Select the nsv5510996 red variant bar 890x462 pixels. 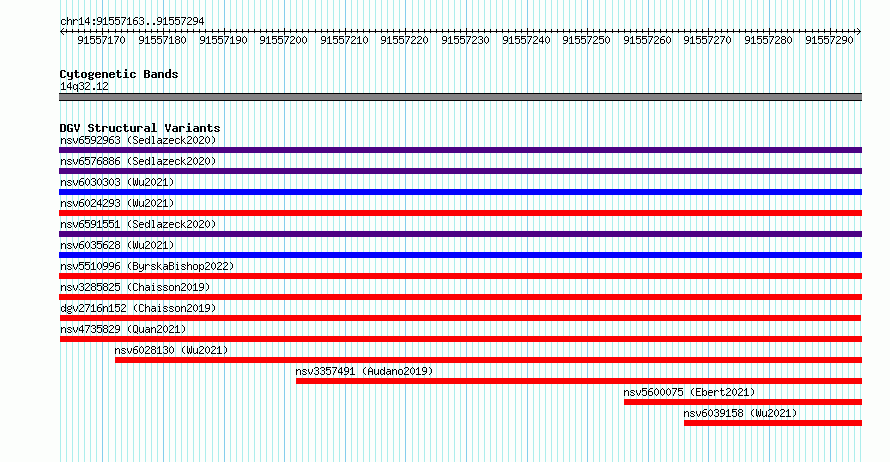pos(460,276)
